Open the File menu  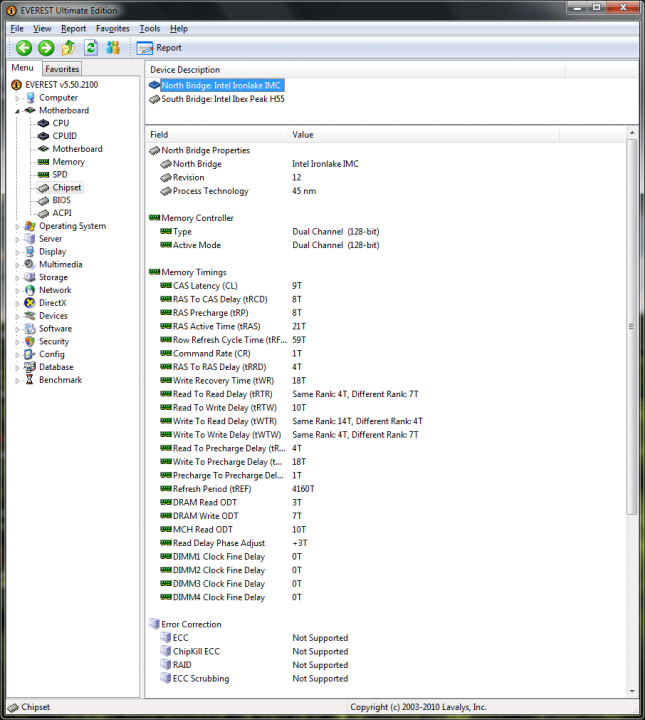[17, 28]
